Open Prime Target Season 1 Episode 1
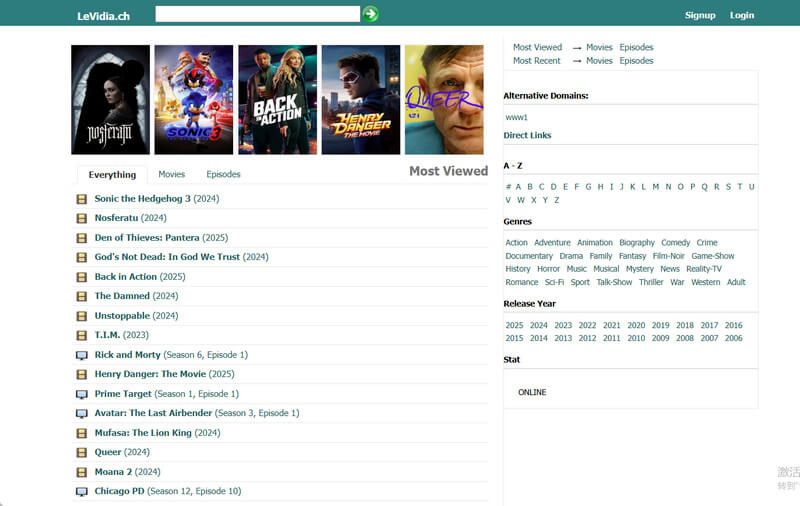 coord(166,393)
